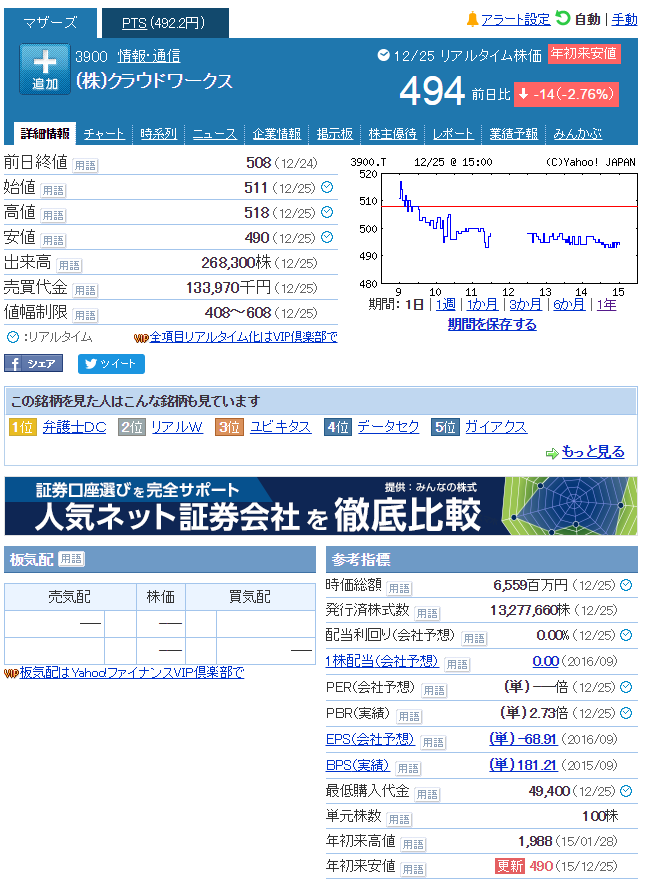Set chart period to 1か月
The width and height of the screenshot is (652, 879).
(x=483, y=304)
